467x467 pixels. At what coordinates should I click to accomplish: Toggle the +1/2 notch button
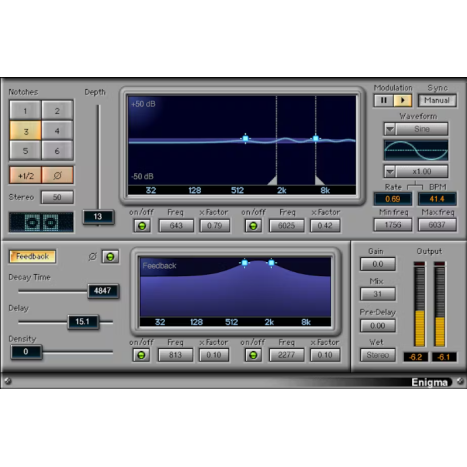point(25,175)
